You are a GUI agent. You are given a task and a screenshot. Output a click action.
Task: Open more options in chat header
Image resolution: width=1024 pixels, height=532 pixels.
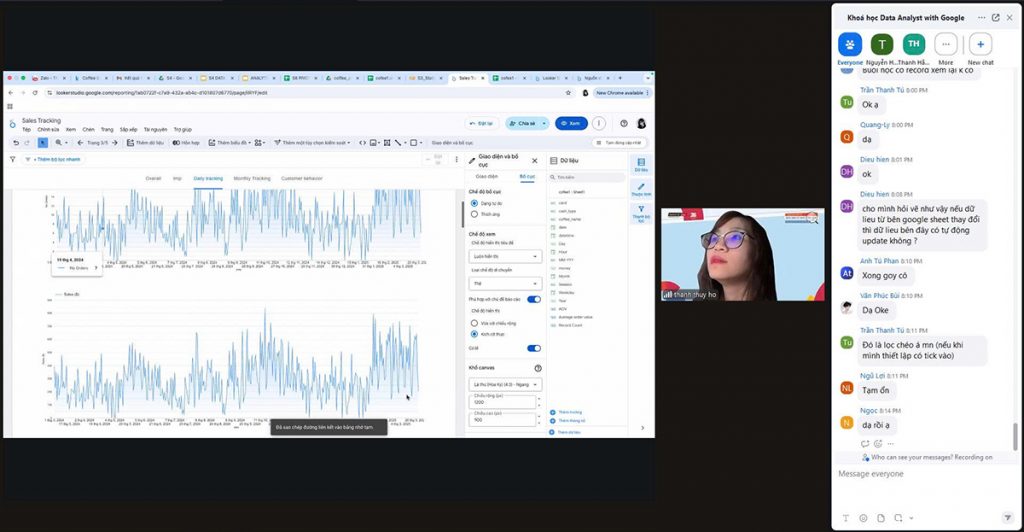(x=981, y=18)
